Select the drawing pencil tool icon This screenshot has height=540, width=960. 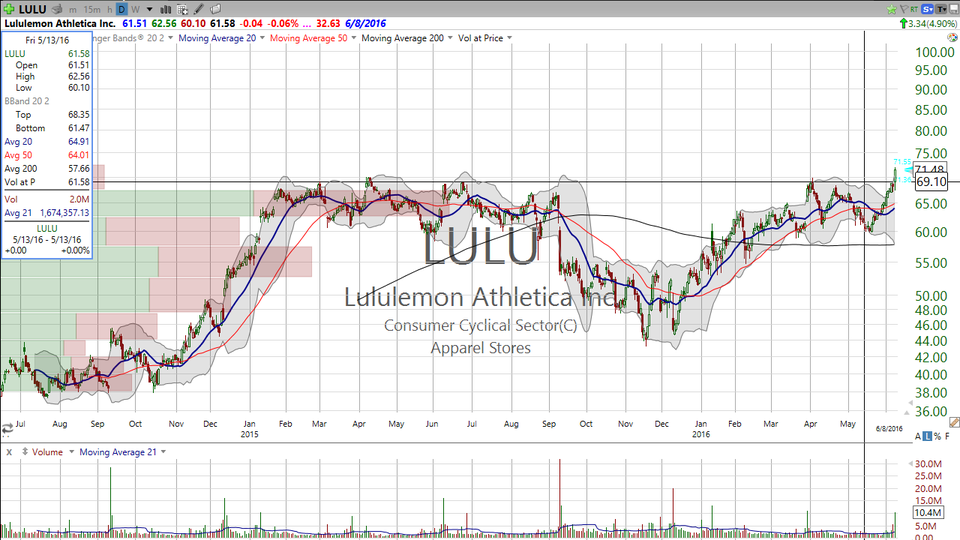coord(198,9)
